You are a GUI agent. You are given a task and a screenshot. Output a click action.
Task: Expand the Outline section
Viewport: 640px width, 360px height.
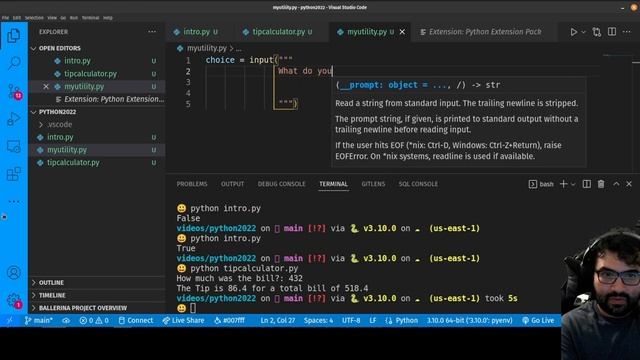click(51, 282)
